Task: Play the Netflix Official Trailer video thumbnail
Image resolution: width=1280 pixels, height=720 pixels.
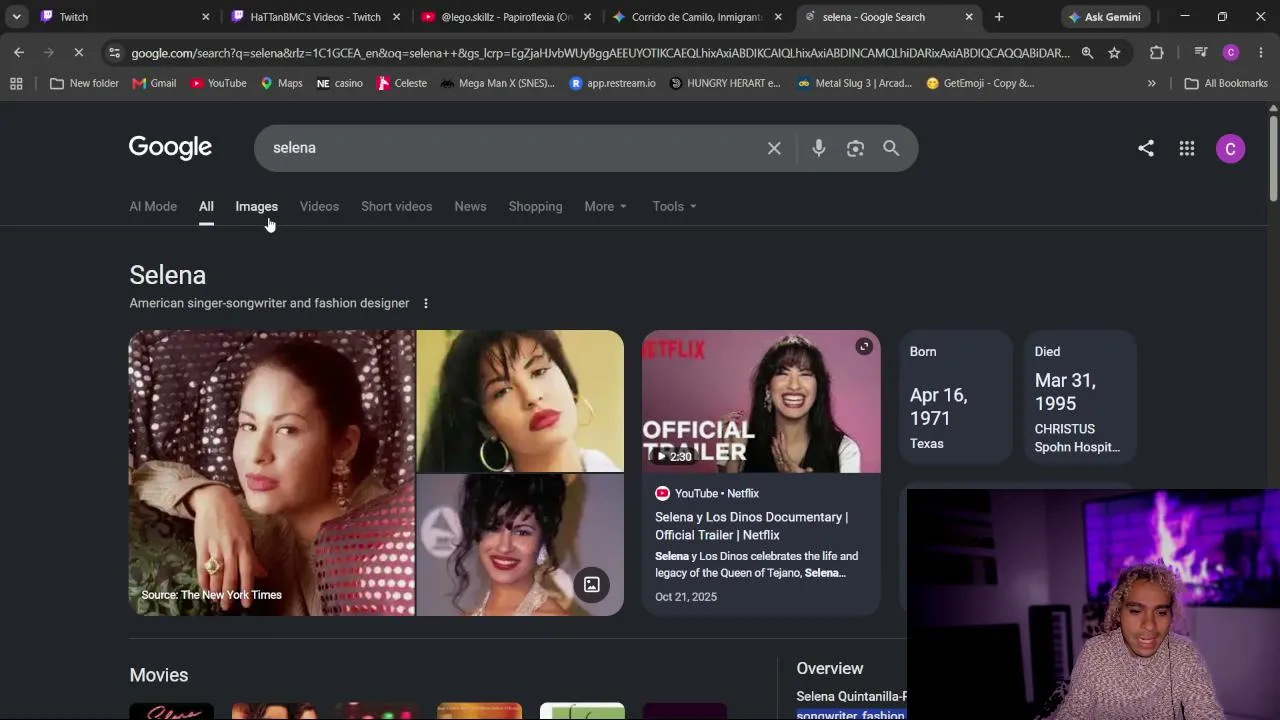Action: [x=761, y=401]
